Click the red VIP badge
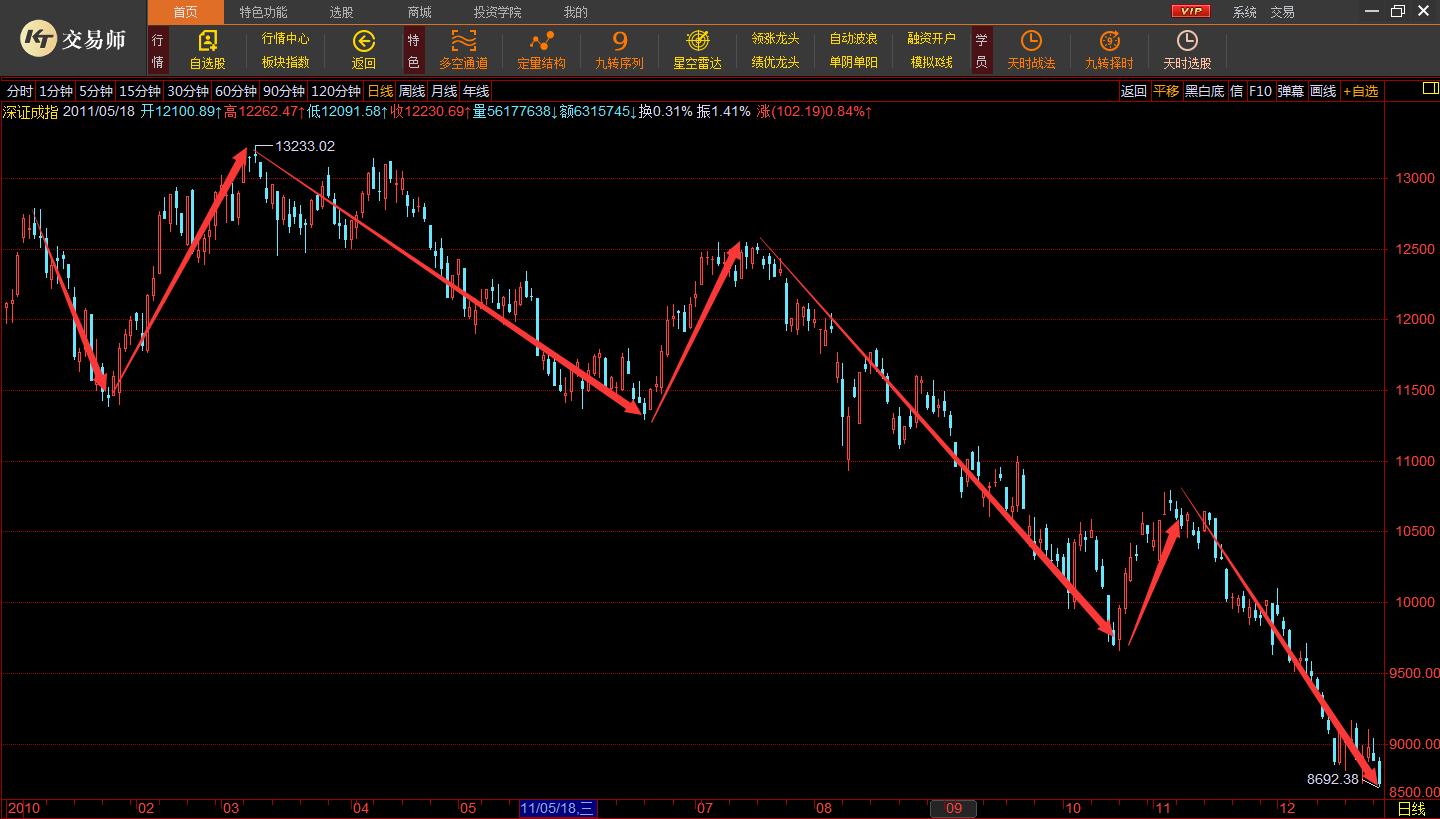 (x=1191, y=11)
